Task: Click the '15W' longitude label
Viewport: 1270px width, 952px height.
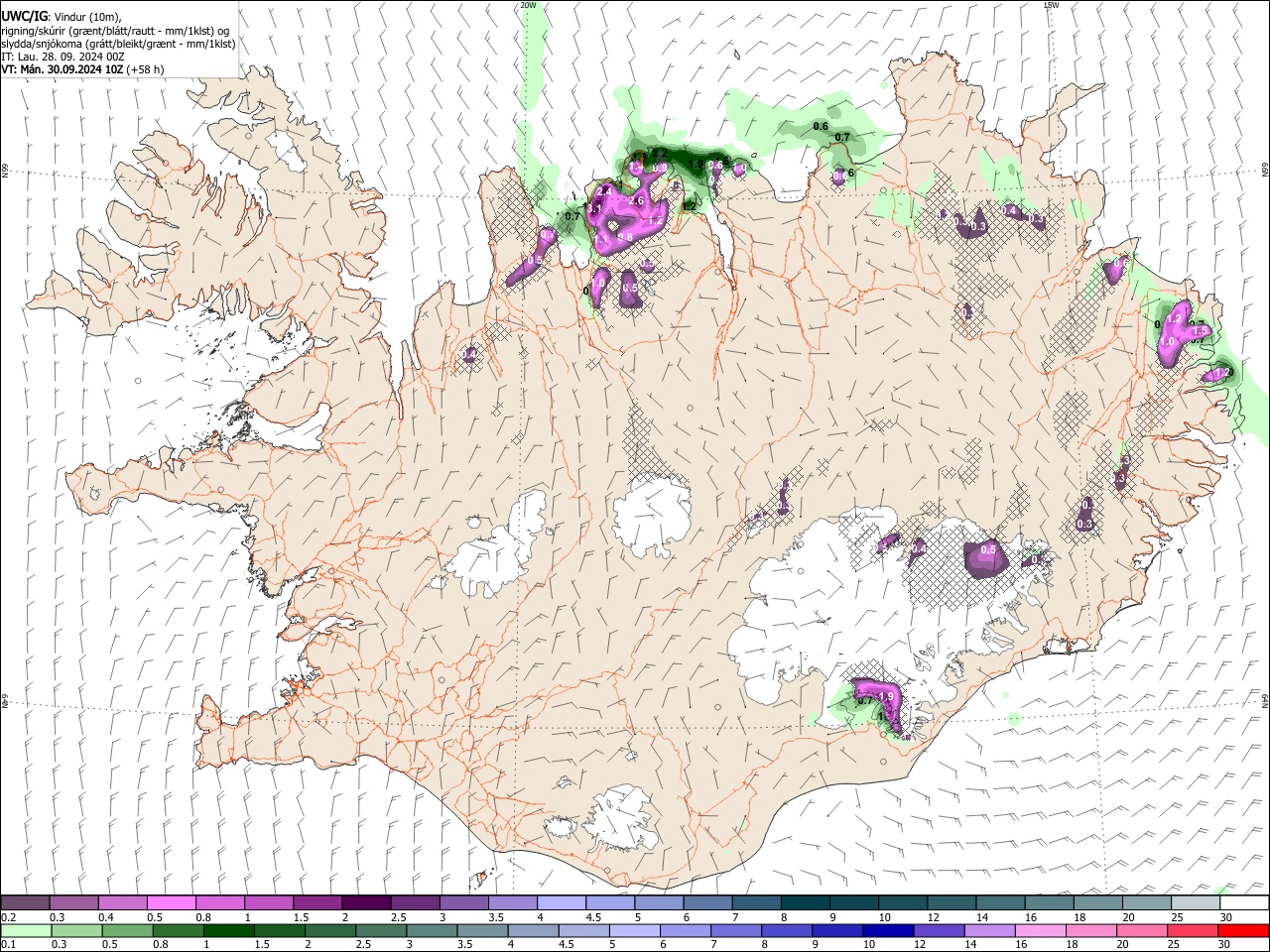Action: coord(1051,5)
